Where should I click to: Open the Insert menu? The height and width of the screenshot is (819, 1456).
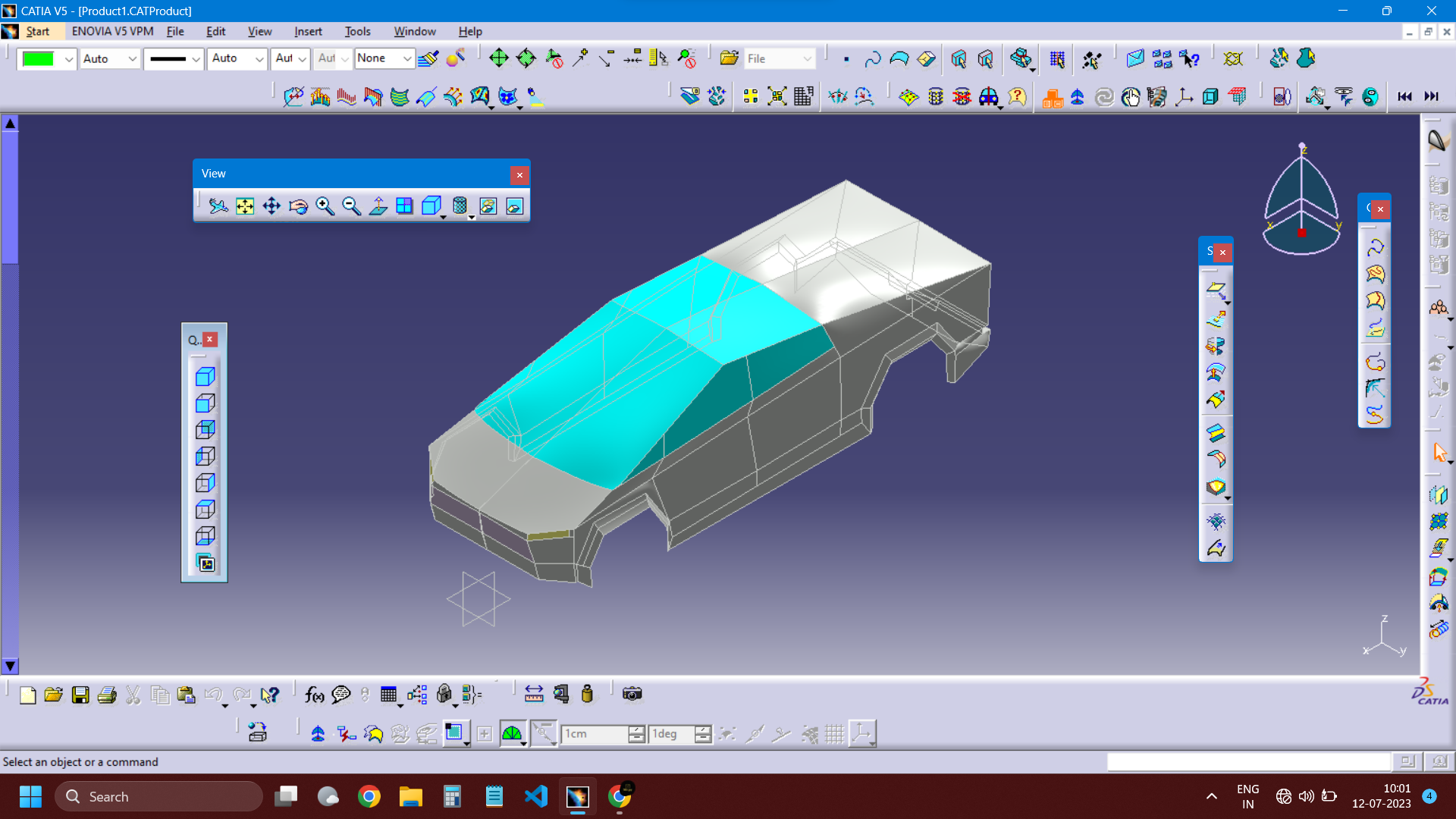308,31
